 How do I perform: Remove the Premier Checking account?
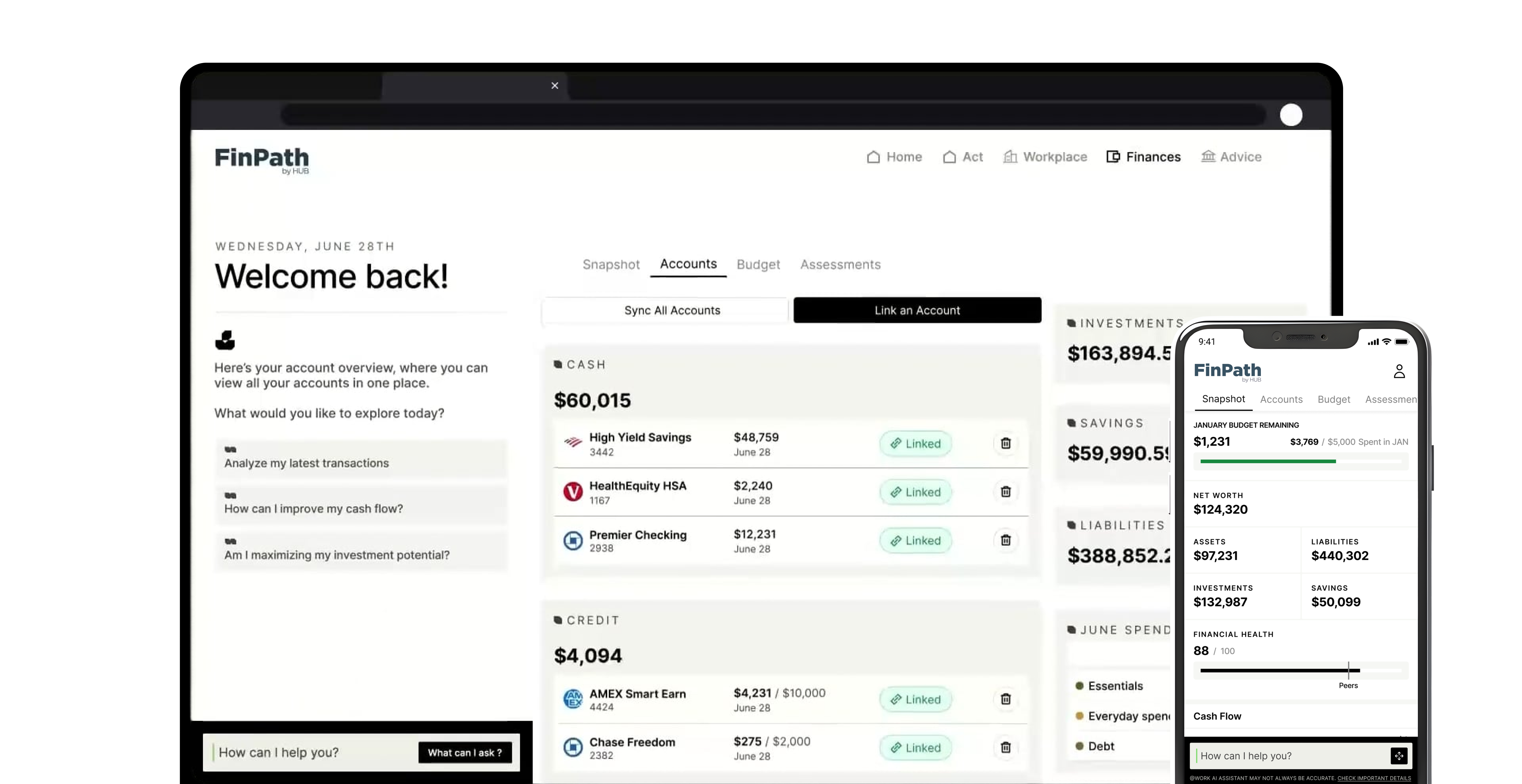1005,540
